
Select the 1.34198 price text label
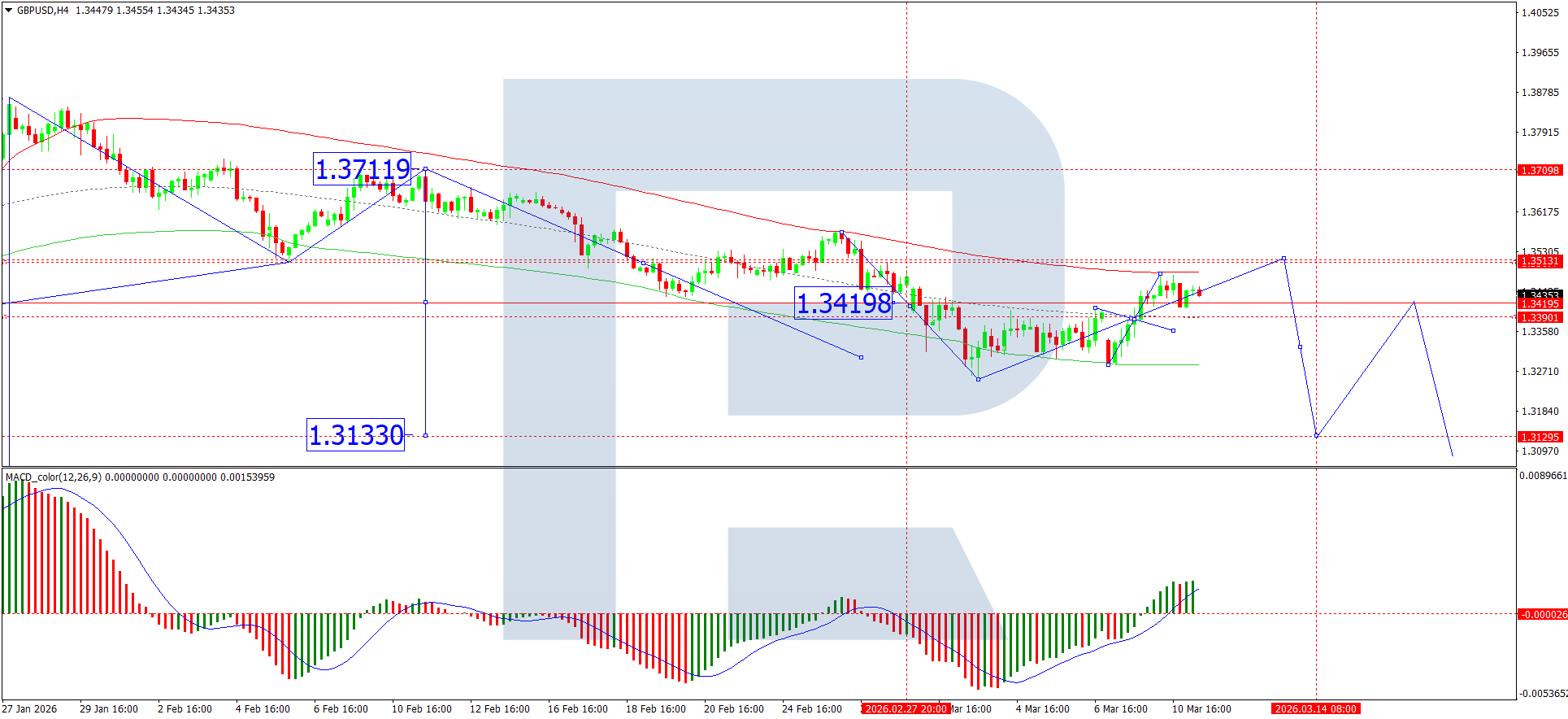(x=843, y=303)
